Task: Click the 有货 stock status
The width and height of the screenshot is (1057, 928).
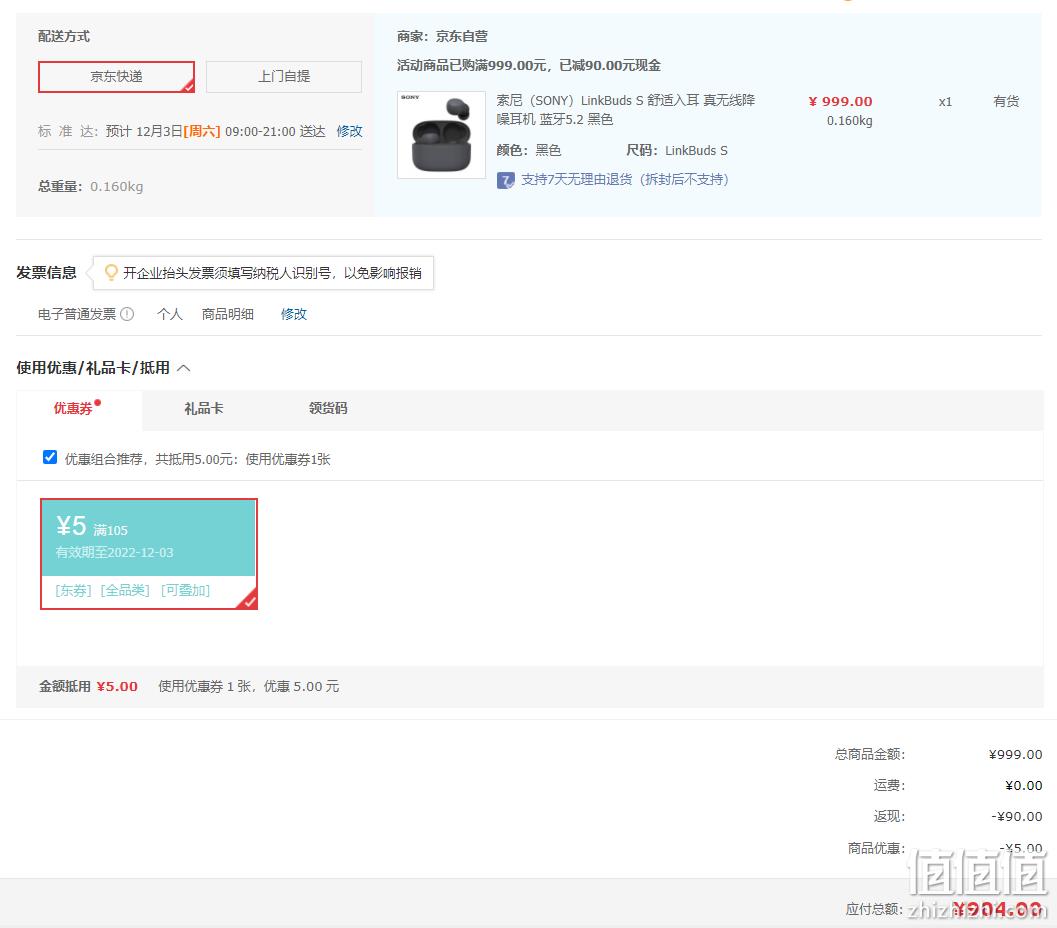Action: click(x=1006, y=102)
